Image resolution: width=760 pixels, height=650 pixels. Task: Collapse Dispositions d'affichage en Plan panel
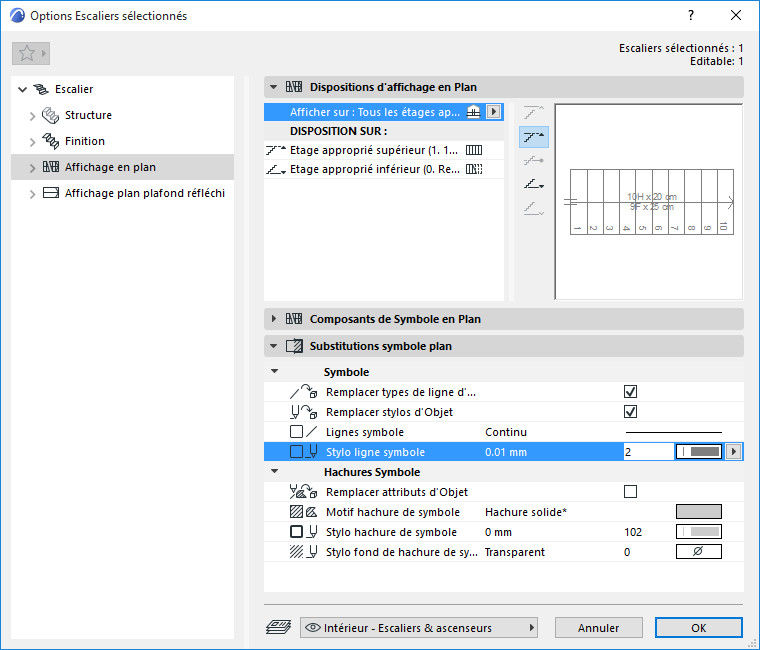click(273, 87)
